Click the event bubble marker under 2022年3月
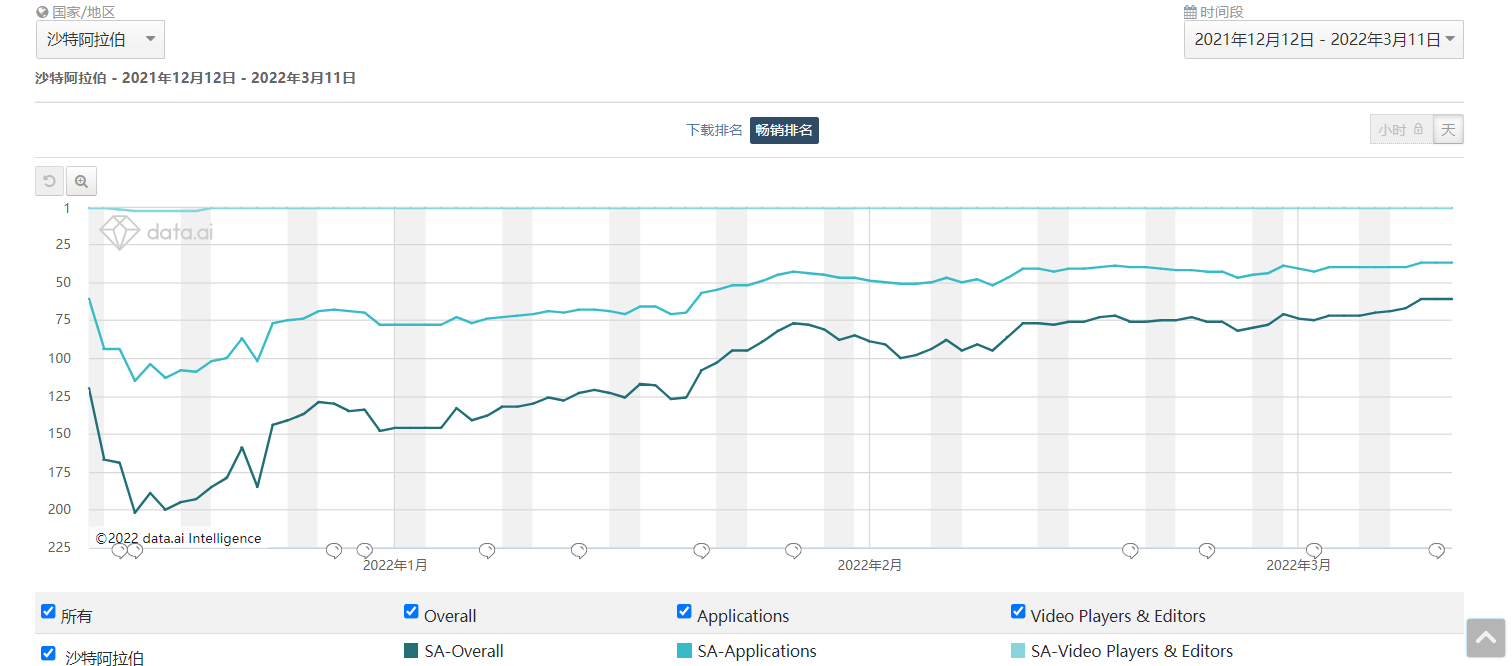Image resolution: width=1512 pixels, height=666 pixels. point(1313,550)
